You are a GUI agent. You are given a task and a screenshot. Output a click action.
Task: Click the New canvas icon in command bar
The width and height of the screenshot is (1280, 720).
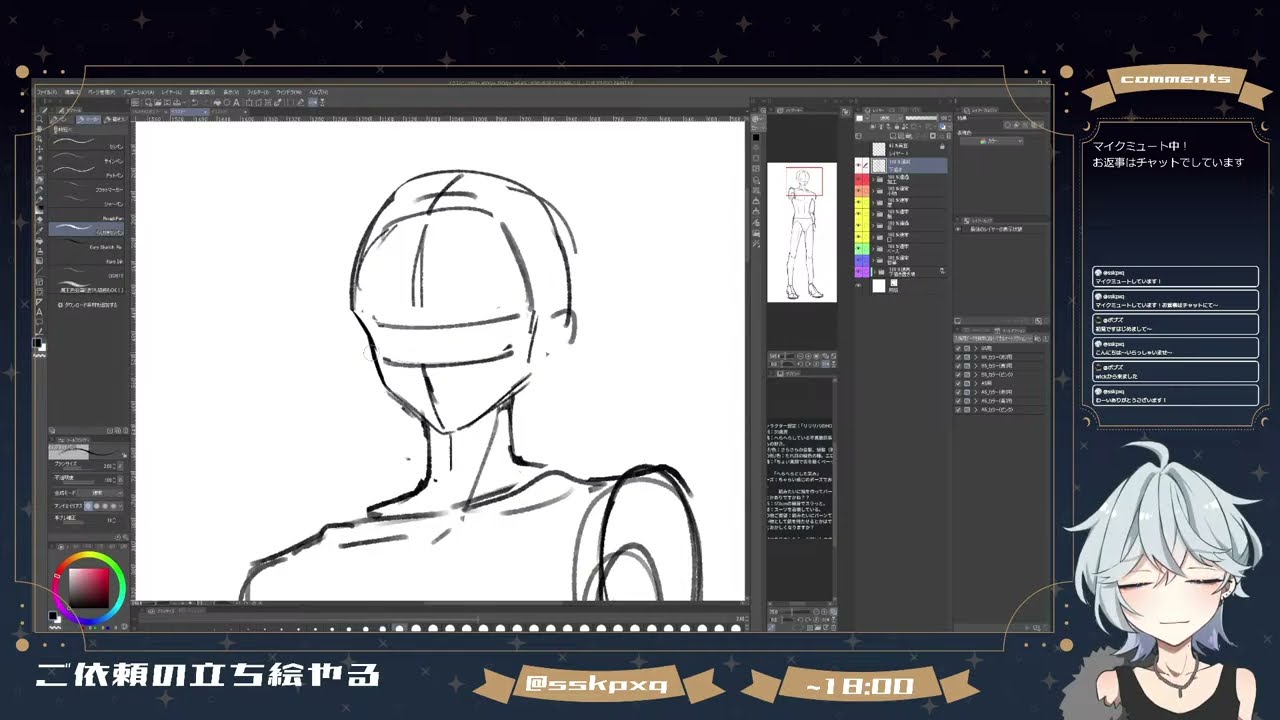148,102
